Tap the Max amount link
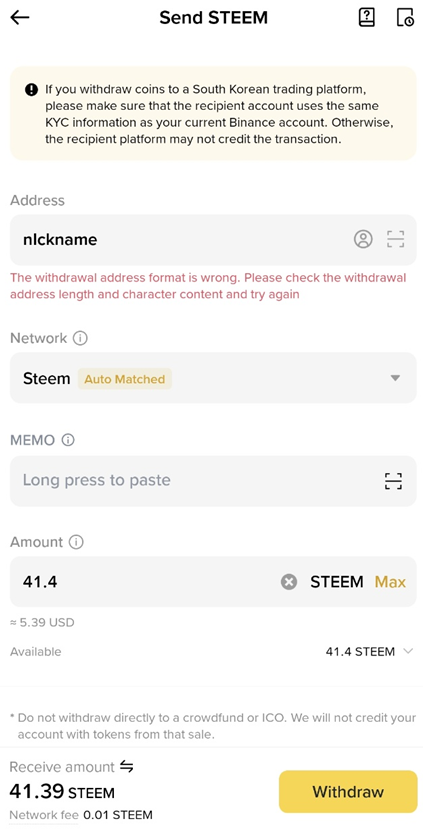 pos(390,582)
